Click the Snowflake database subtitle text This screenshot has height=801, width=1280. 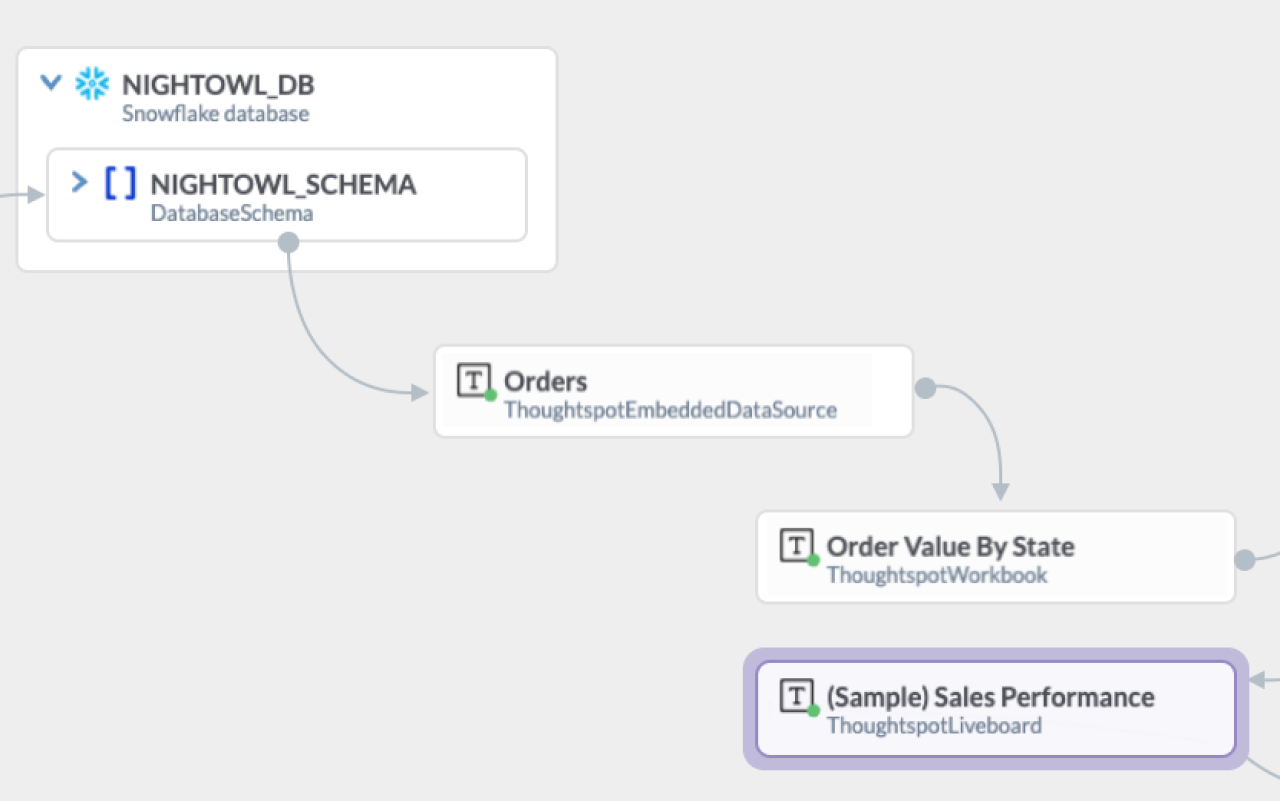[x=215, y=113]
